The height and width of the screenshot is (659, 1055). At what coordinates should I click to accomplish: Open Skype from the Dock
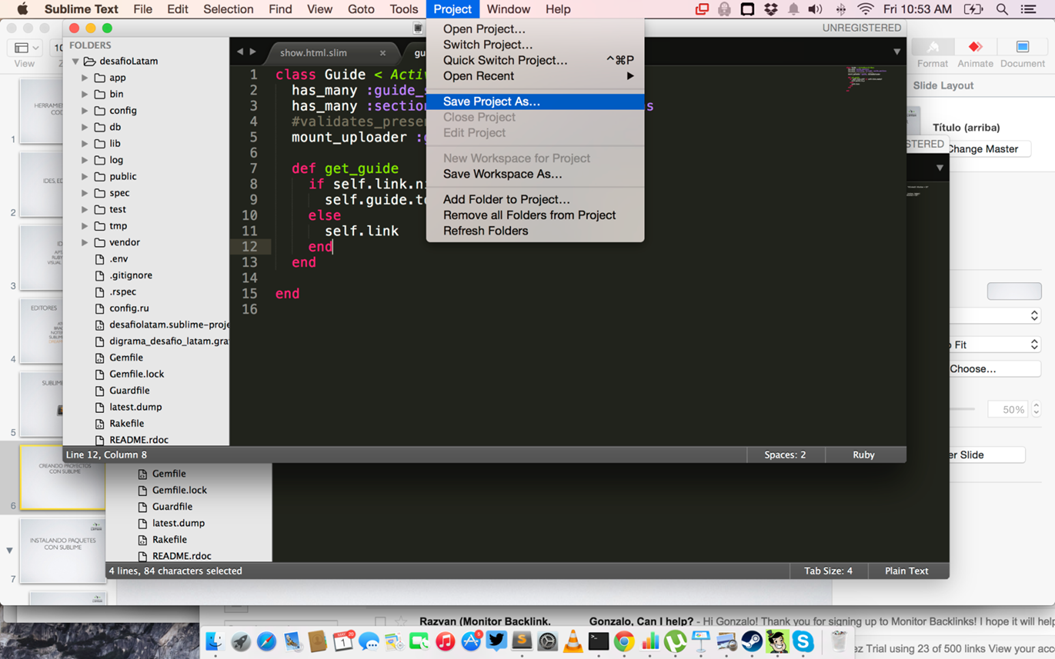point(803,641)
